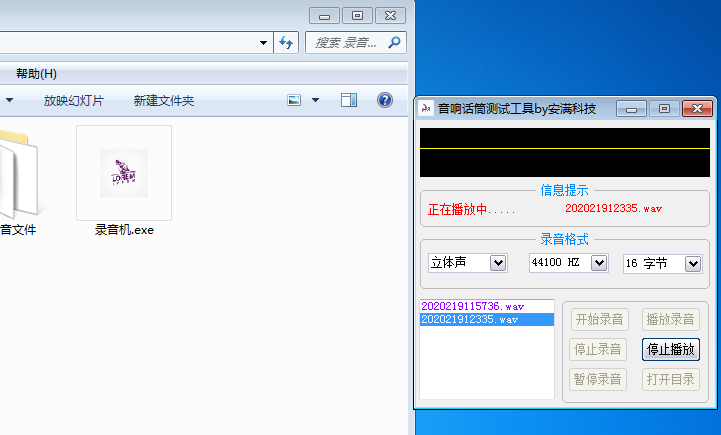Click the 音响话筒测试工具 title bar app icon

point(427,108)
